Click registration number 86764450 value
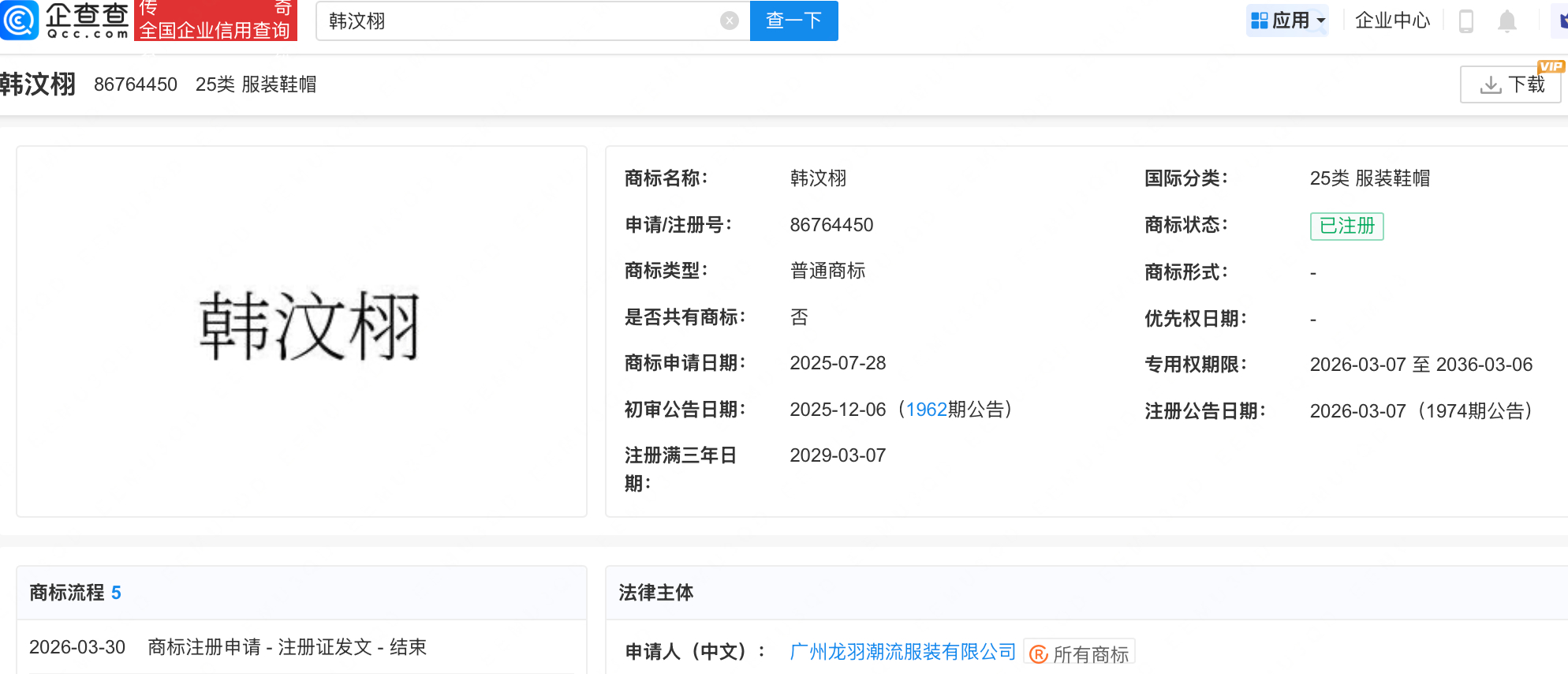Screen dimensions: 1568x674 click(831, 225)
